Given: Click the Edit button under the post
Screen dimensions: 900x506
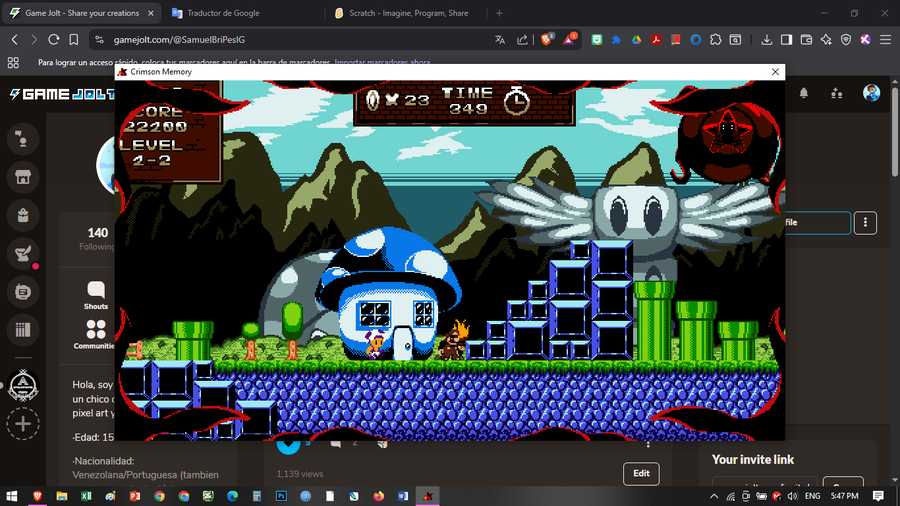Looking at the screenshot, I should click(x=641, y=473).
